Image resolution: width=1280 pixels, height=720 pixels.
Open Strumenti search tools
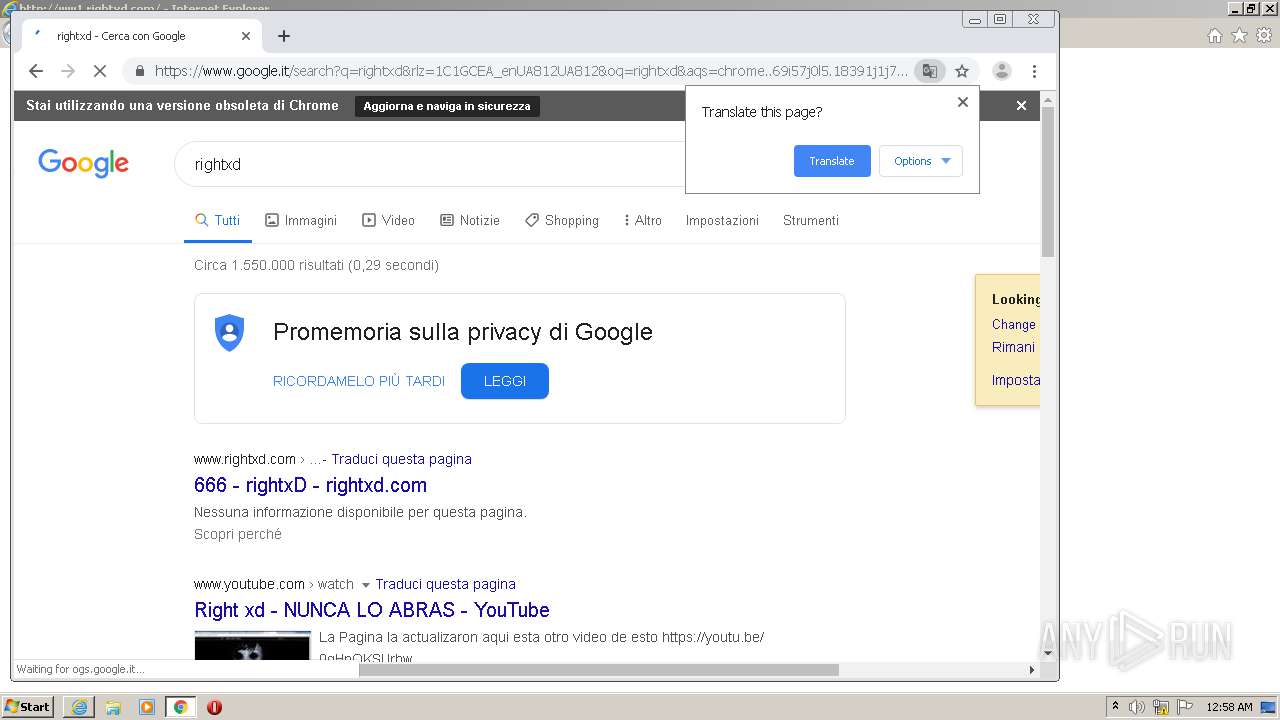point(811,220)
